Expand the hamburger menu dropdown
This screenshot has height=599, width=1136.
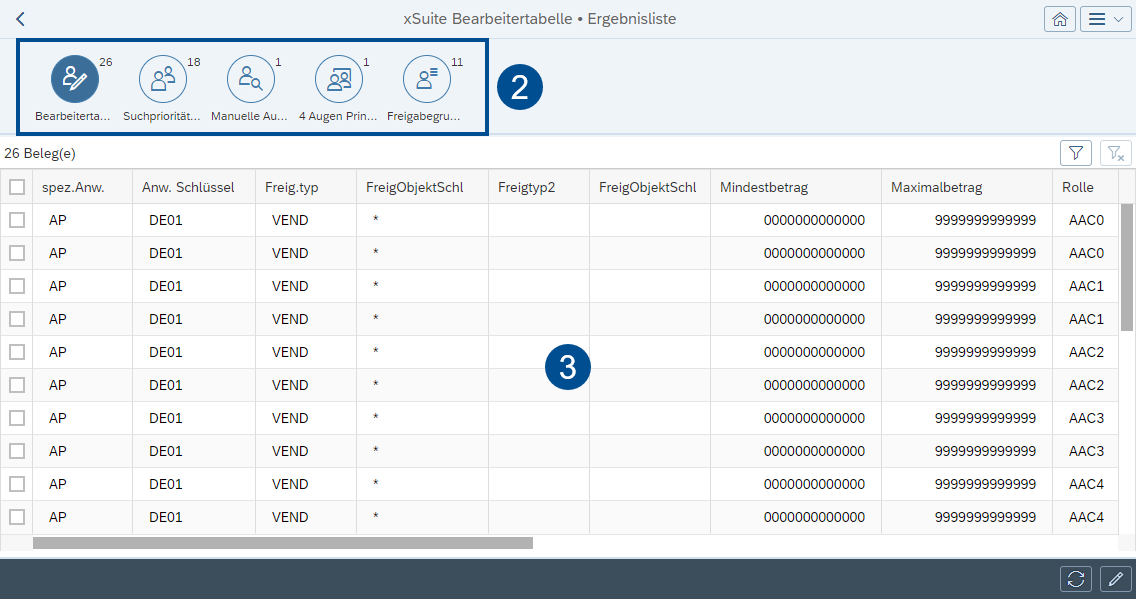(1105, 18)
